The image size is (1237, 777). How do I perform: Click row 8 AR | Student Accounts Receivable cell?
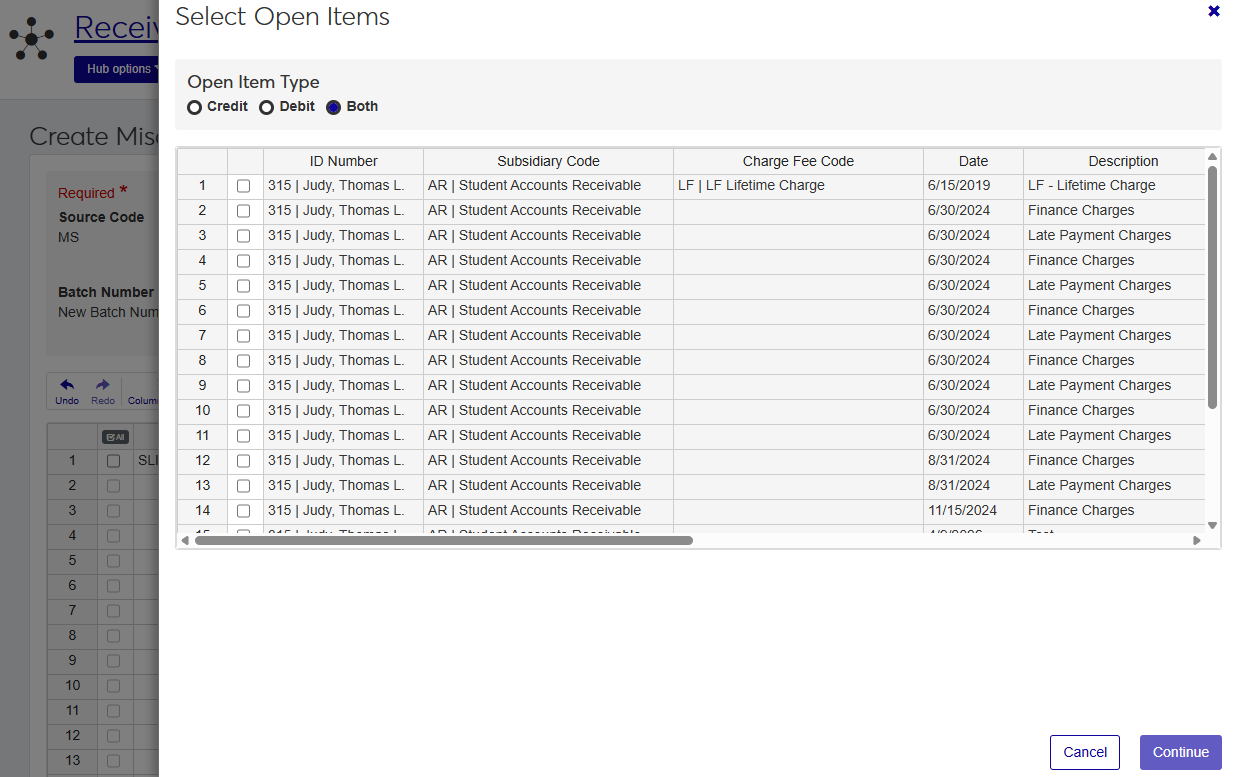(549, 361)
